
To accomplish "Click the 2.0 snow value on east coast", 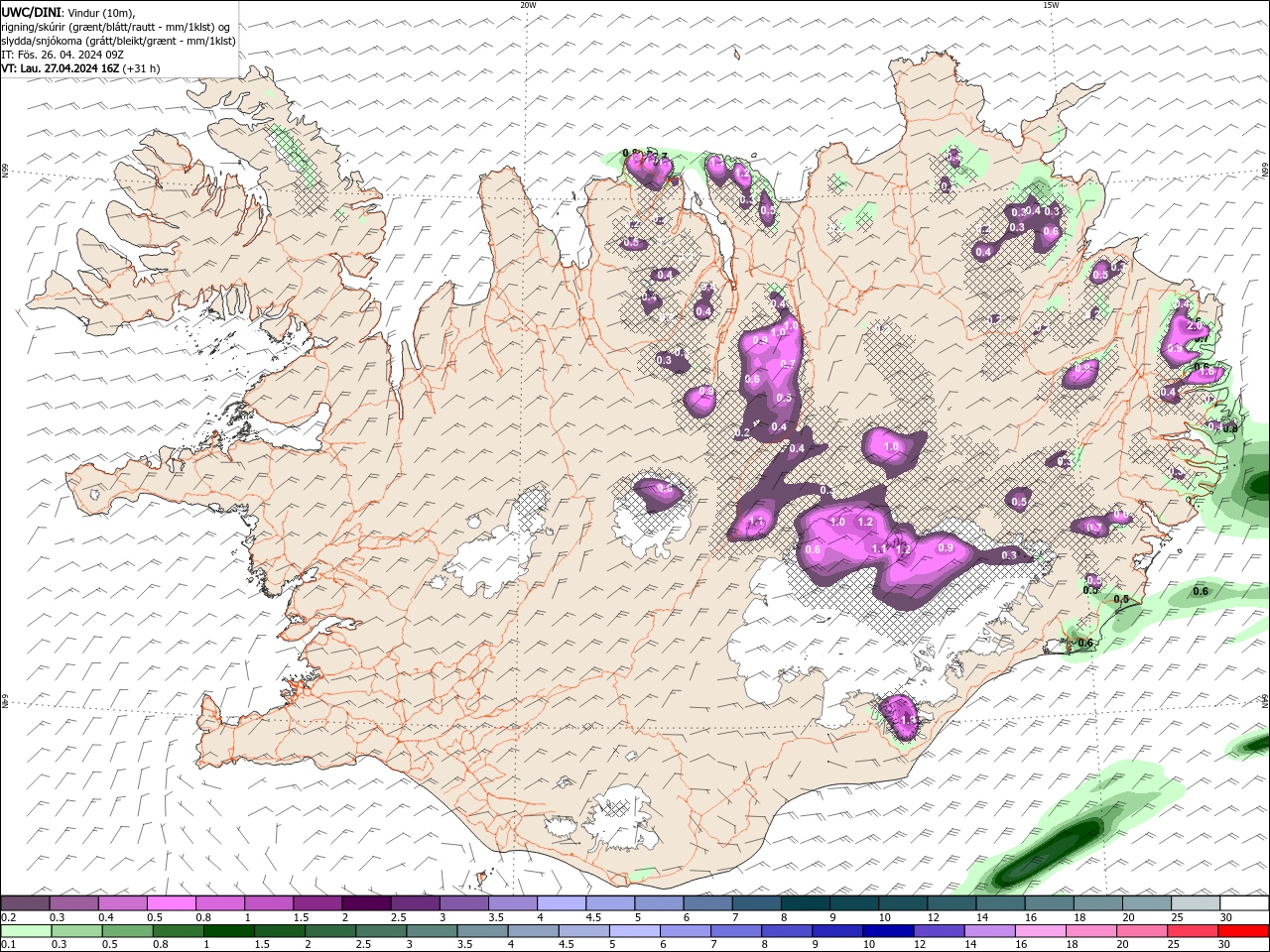I will [1194, 325].
